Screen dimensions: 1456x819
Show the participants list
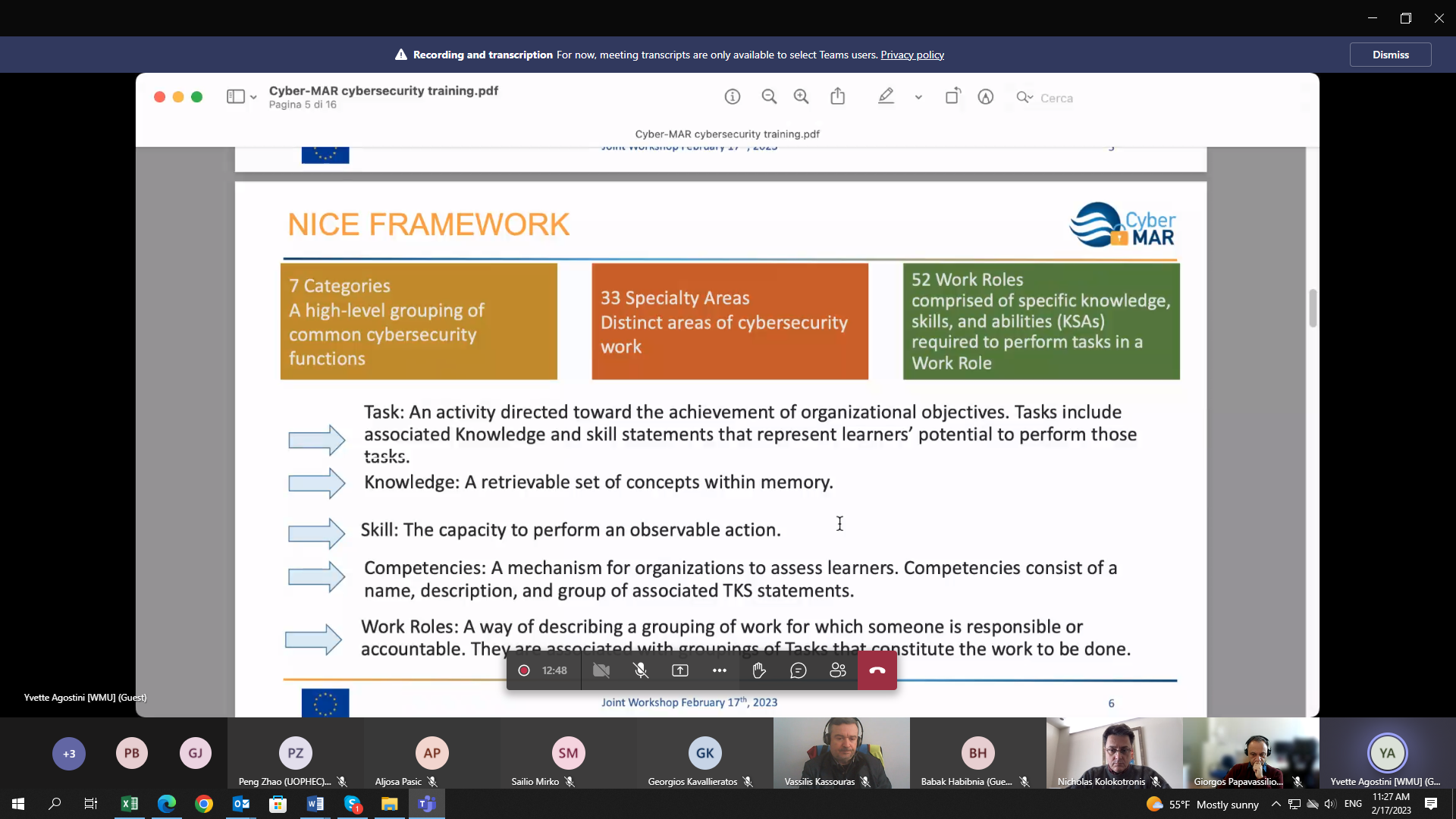pos(837,670)
